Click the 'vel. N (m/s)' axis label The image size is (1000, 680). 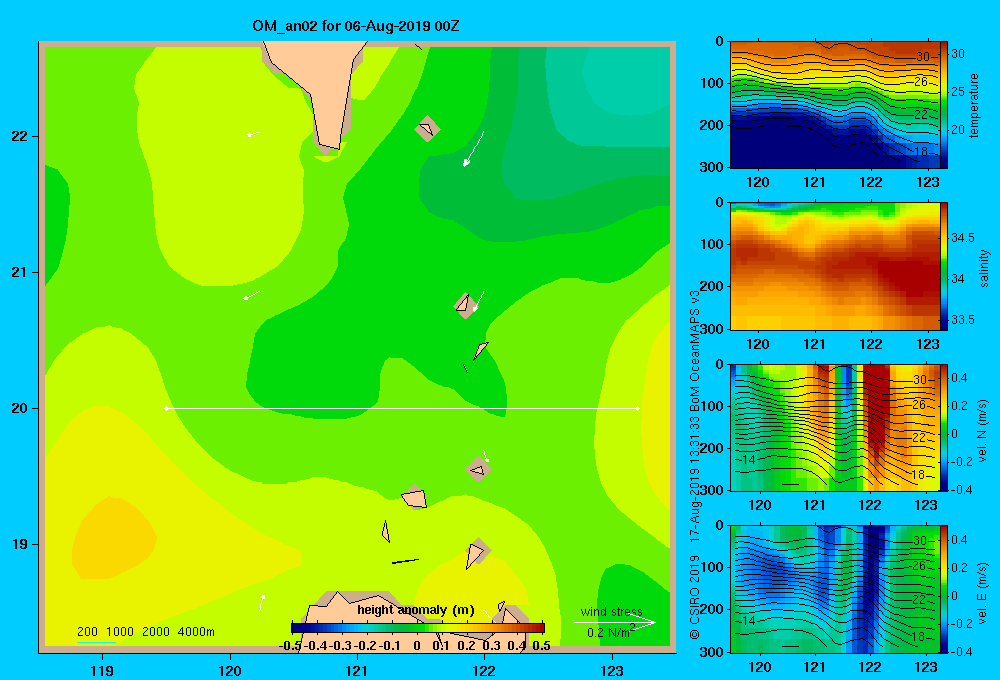983,431
